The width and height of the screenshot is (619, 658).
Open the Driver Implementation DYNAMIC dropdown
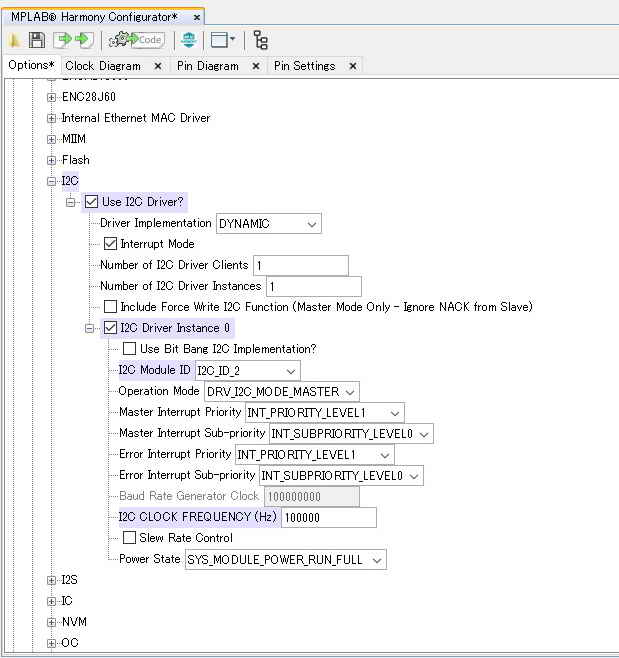(269, 224)
